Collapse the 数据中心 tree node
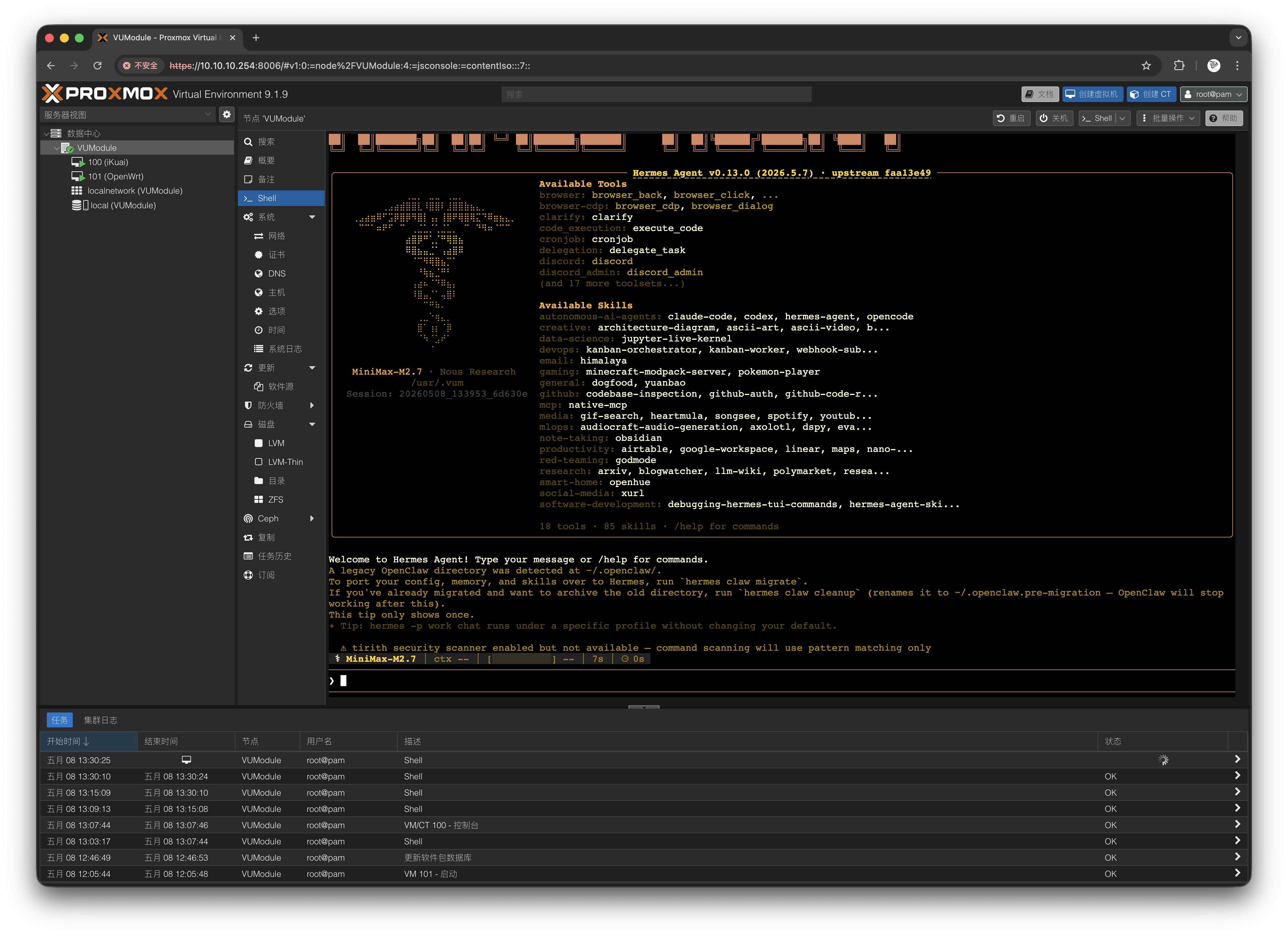 (x=46, y=134)
